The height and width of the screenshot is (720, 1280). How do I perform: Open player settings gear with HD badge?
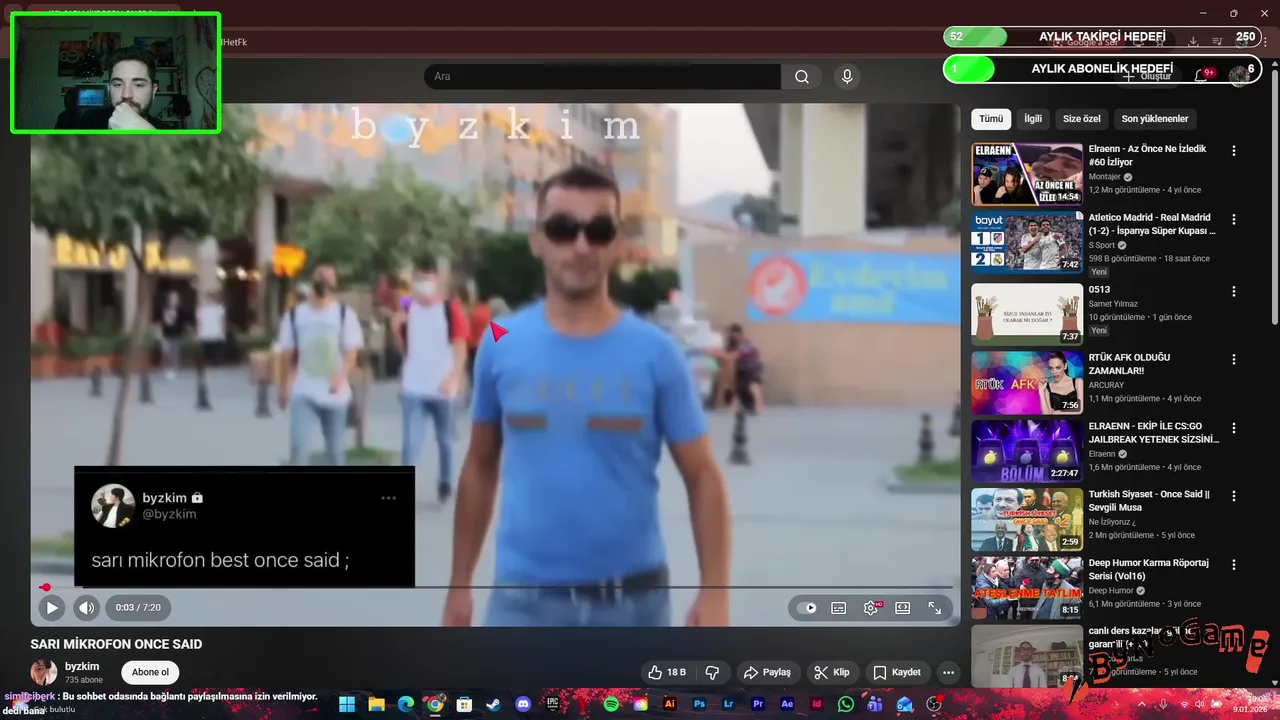pos(872,608)
